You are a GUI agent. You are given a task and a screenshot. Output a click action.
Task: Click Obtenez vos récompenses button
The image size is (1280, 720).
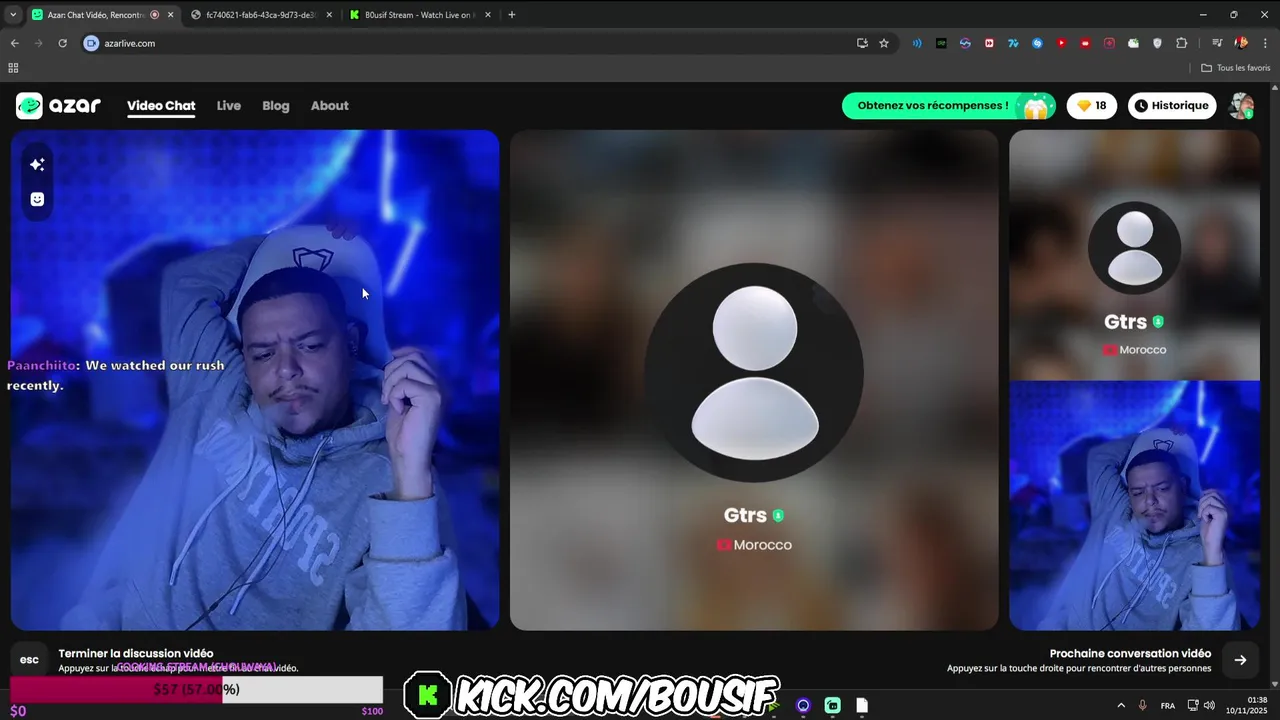click(x=948, y=105)
